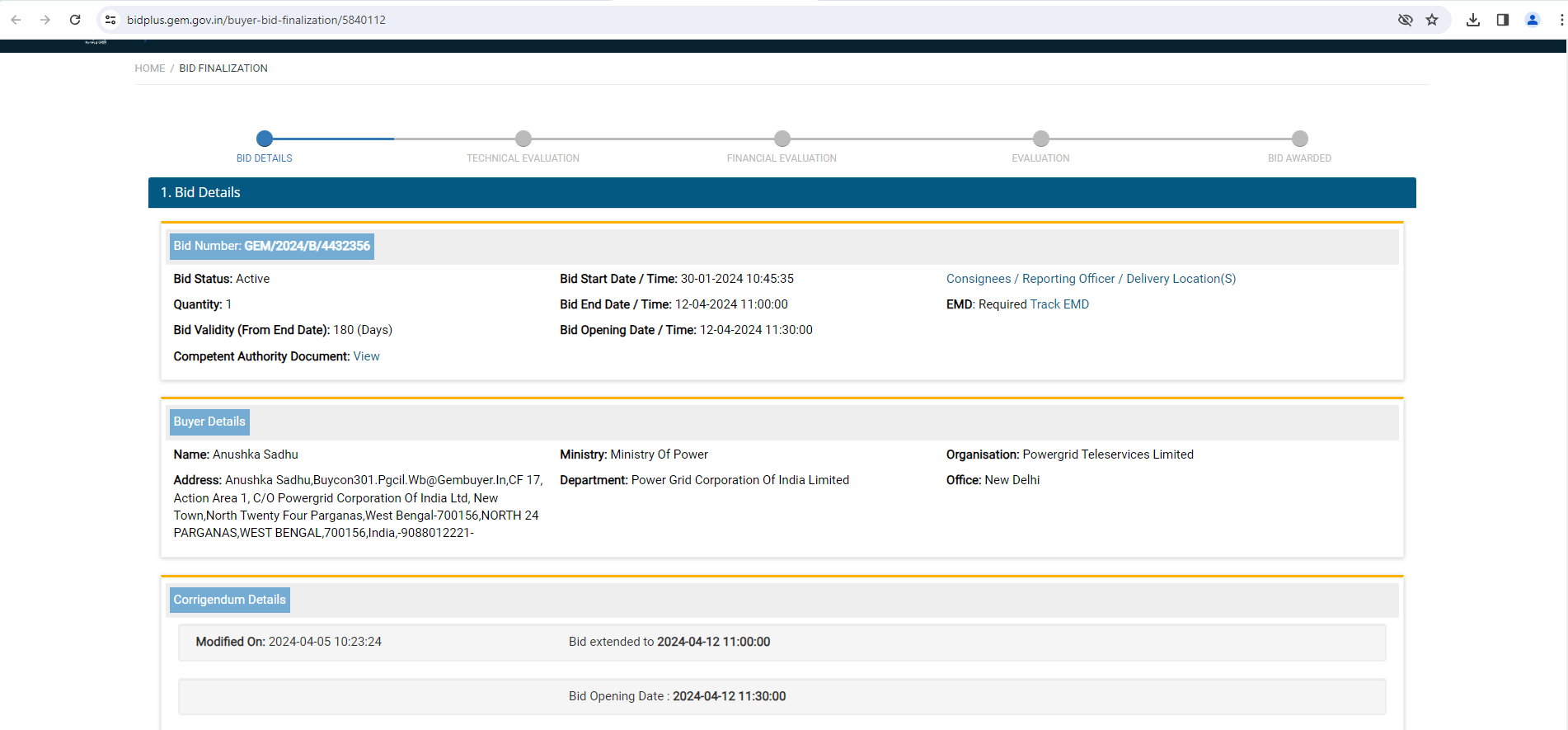The width and height of the screenshot is (1568, 730).
Task: Click FINANCIAL EVALUATION step label
Action: coord(782,158)
